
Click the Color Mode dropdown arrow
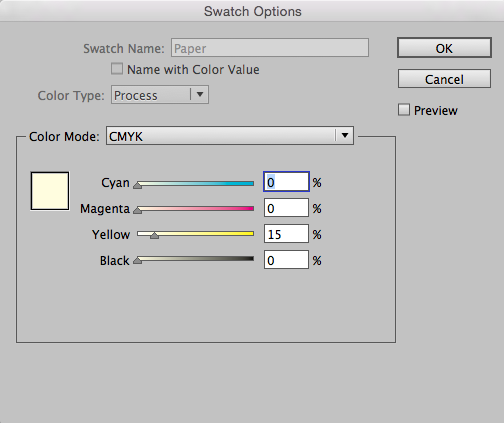point(345,135)
